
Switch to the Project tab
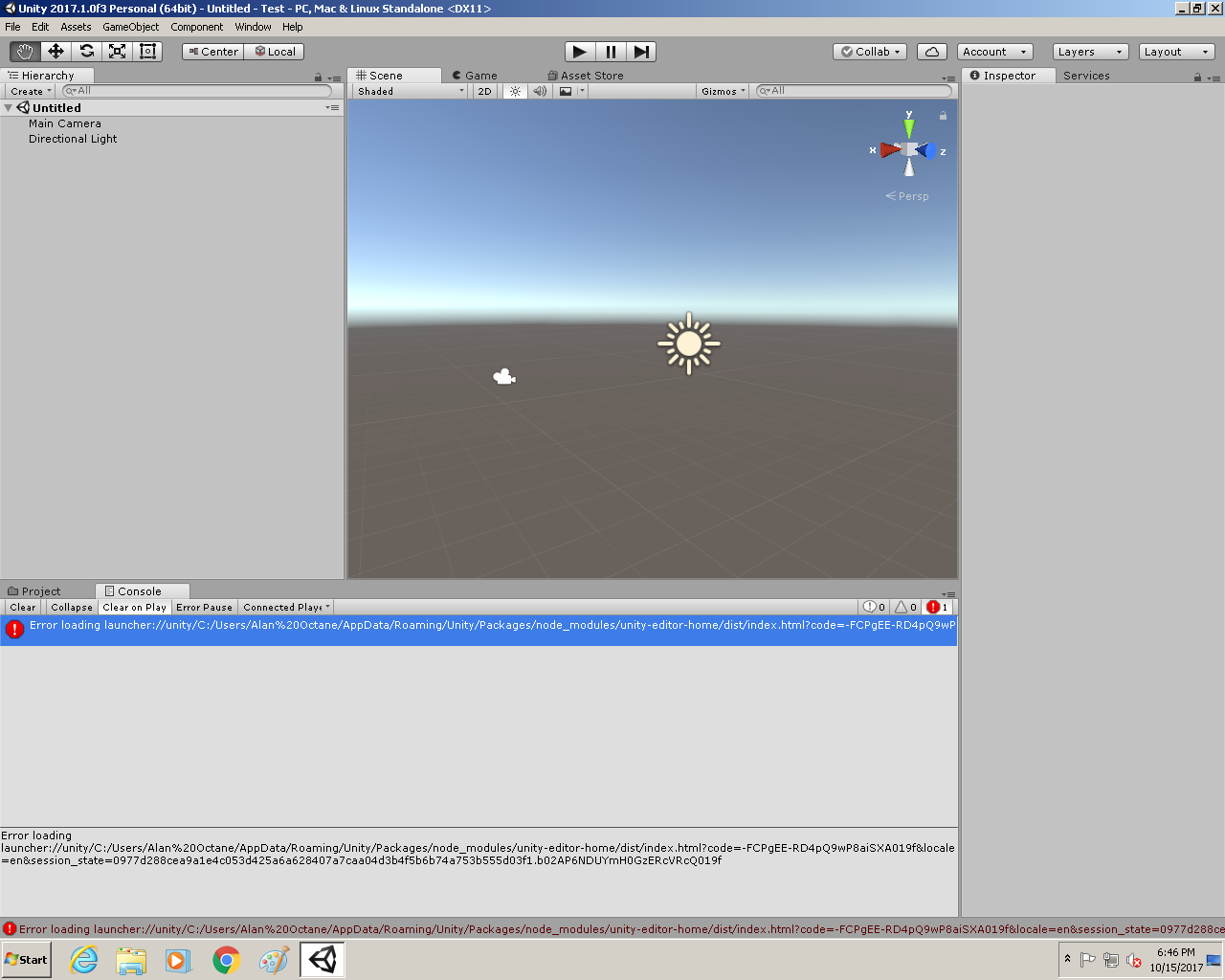[x=34, y=591]
